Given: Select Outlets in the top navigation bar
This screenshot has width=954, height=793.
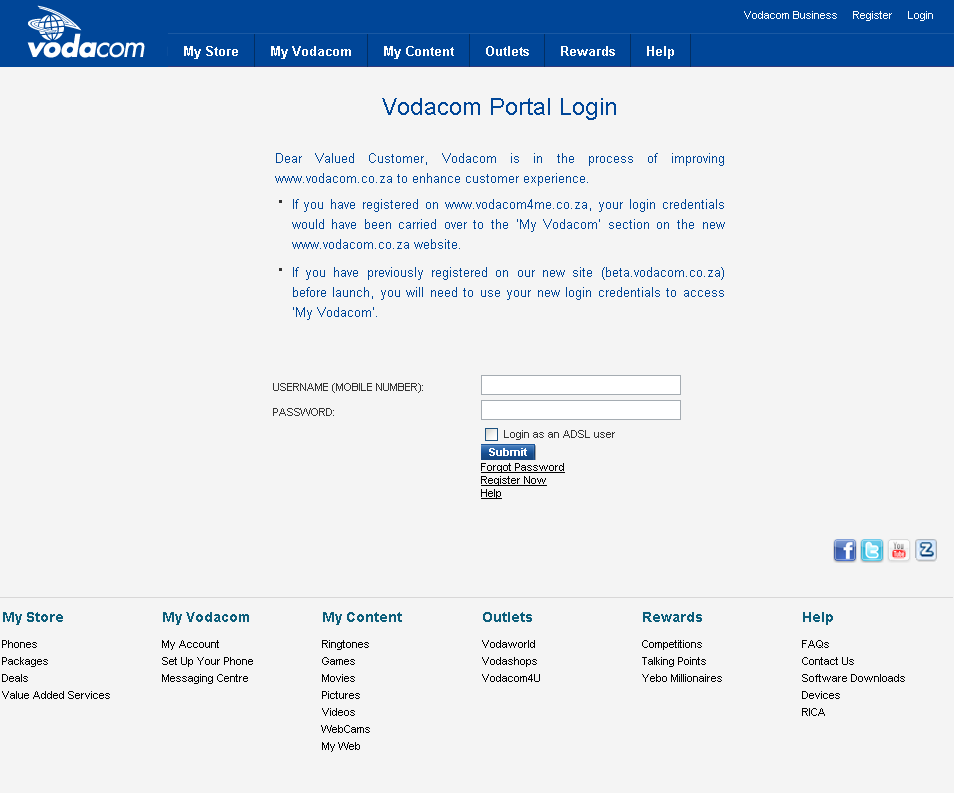Looking at the screenshot, I should click(507, 51).
